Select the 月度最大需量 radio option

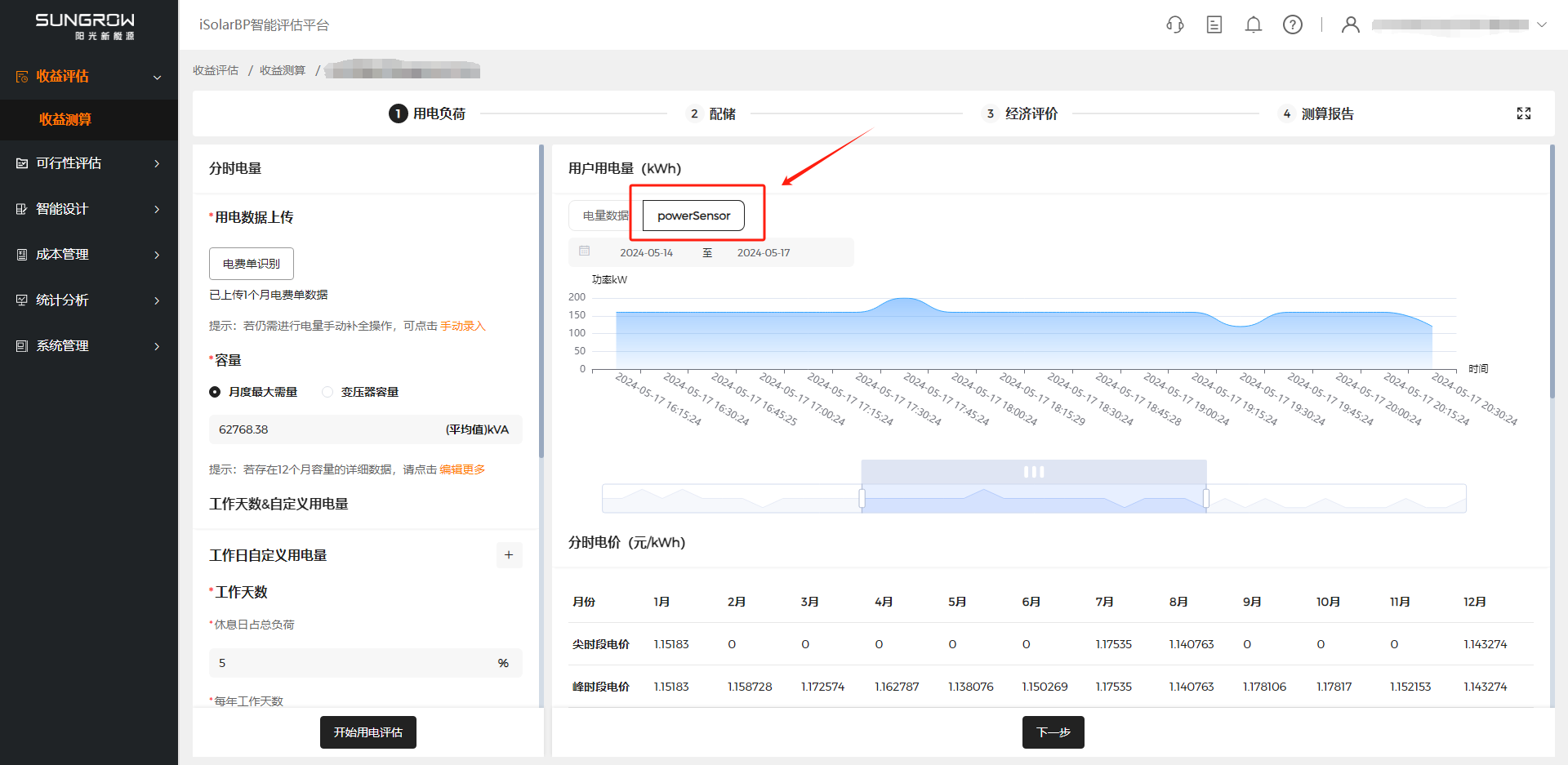(216, 392)
